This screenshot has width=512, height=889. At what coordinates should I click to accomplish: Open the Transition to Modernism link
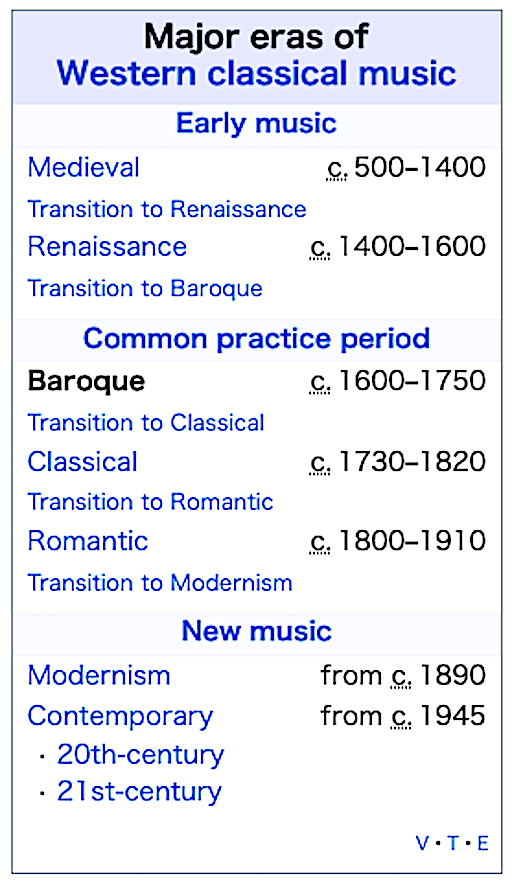160,583
